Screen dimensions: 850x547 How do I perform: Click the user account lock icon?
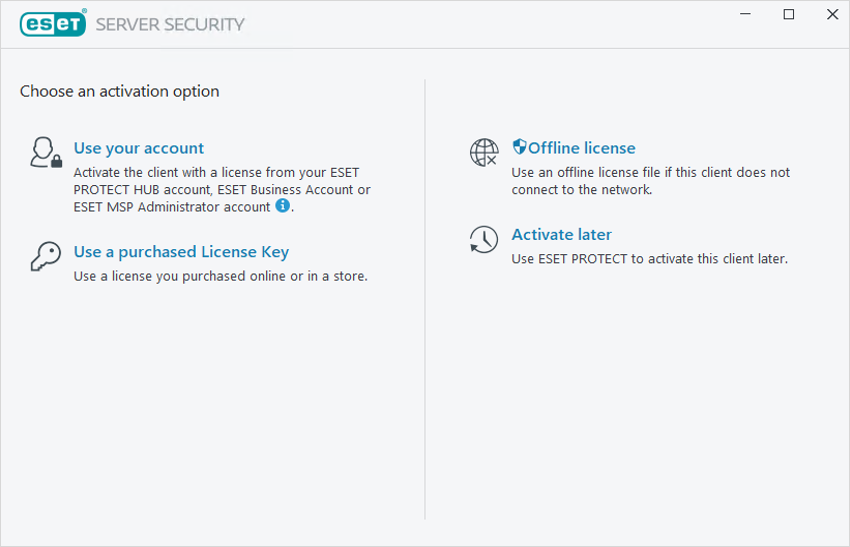coord(45,152)
